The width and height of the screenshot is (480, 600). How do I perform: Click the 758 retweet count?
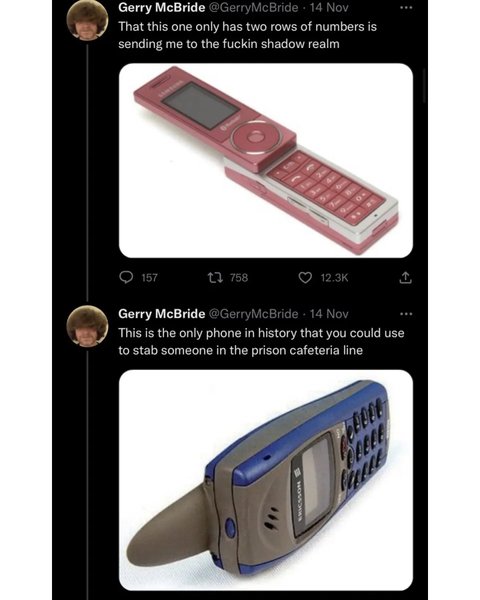coord(239,278)
